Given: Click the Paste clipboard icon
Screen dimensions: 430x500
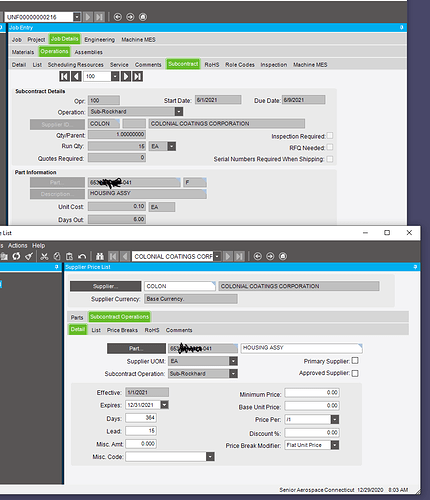Looking at the screenshot, I should (69, 256).
